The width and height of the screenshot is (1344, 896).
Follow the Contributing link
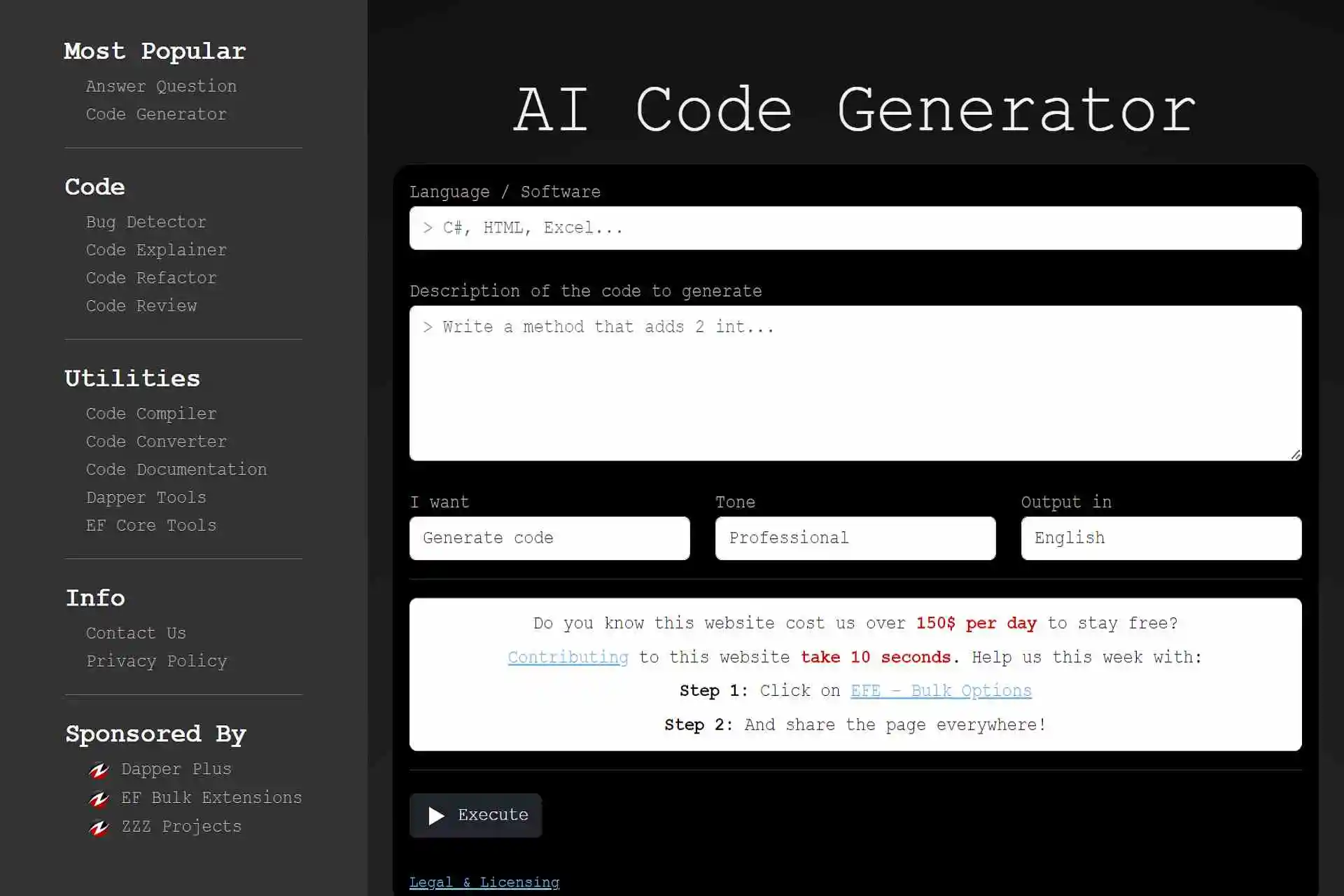(x=568, y=657)
